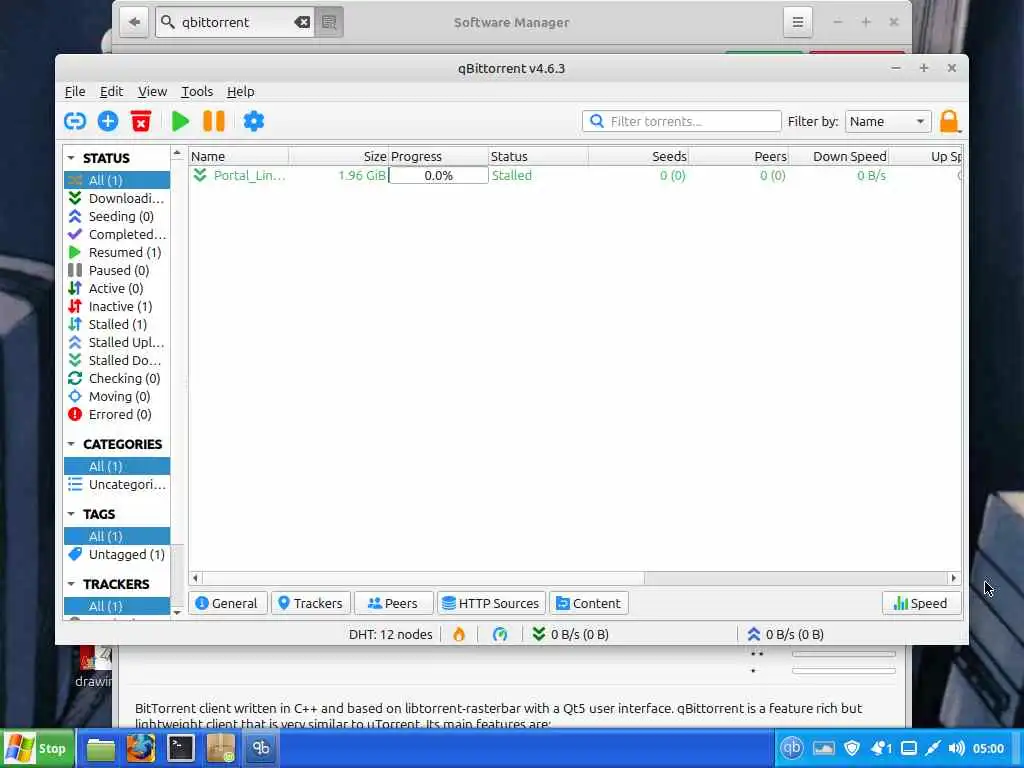Sort by the Progress column header
This screenshot has height=768, width=1024.
(439, 157)
